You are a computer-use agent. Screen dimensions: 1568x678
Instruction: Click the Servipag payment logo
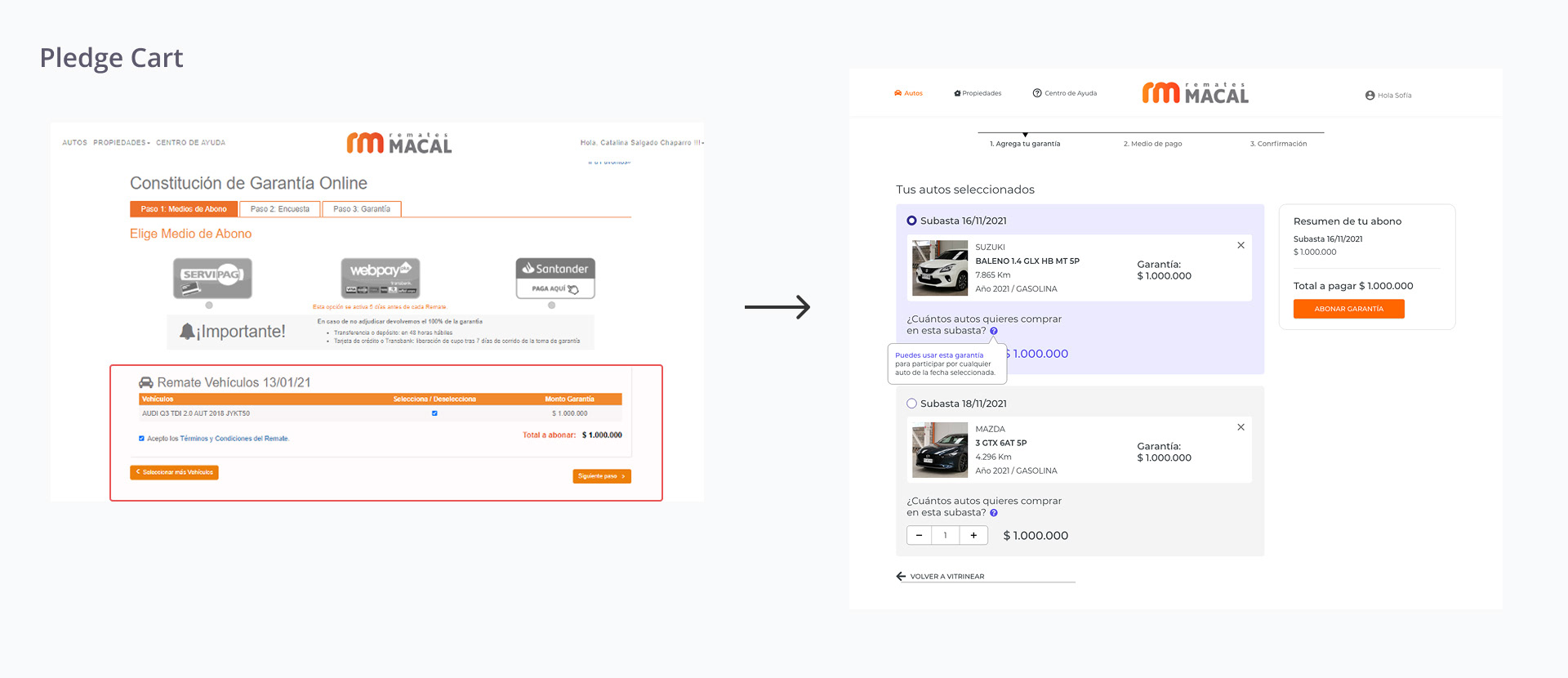point(212,278)
